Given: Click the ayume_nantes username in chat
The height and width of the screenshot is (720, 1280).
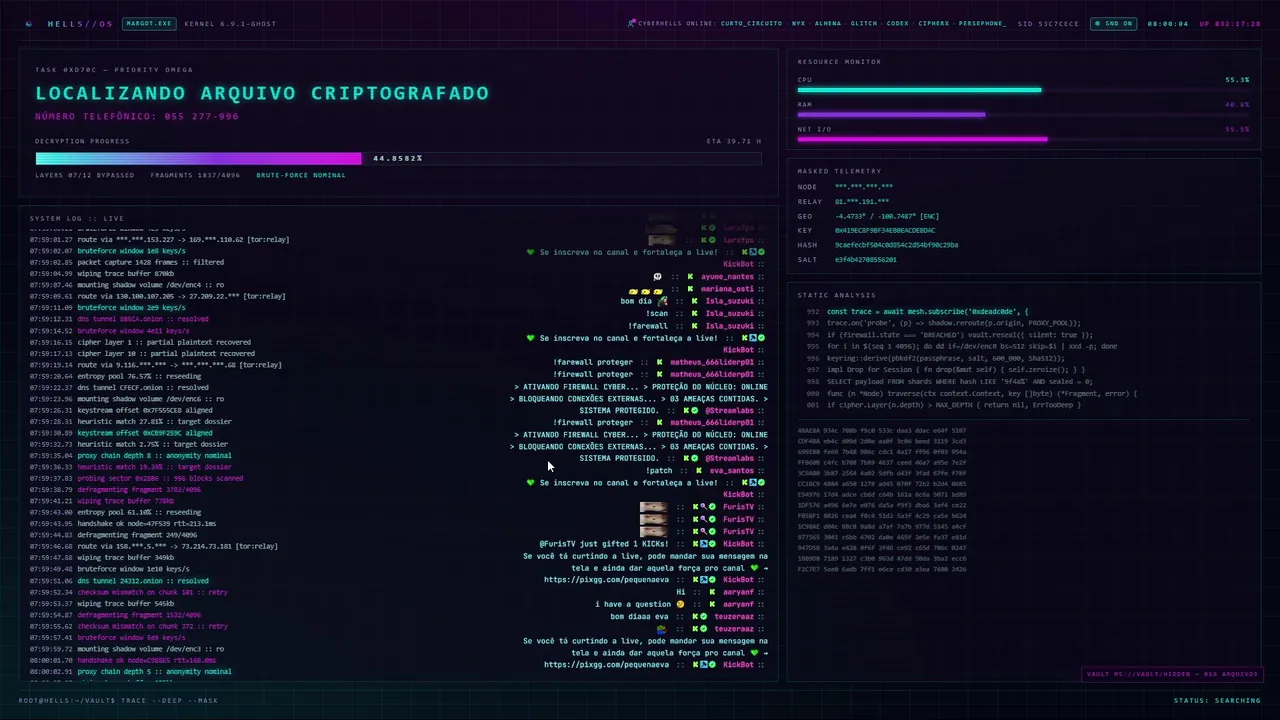Looking at the screenshot, I should point(727,277).
